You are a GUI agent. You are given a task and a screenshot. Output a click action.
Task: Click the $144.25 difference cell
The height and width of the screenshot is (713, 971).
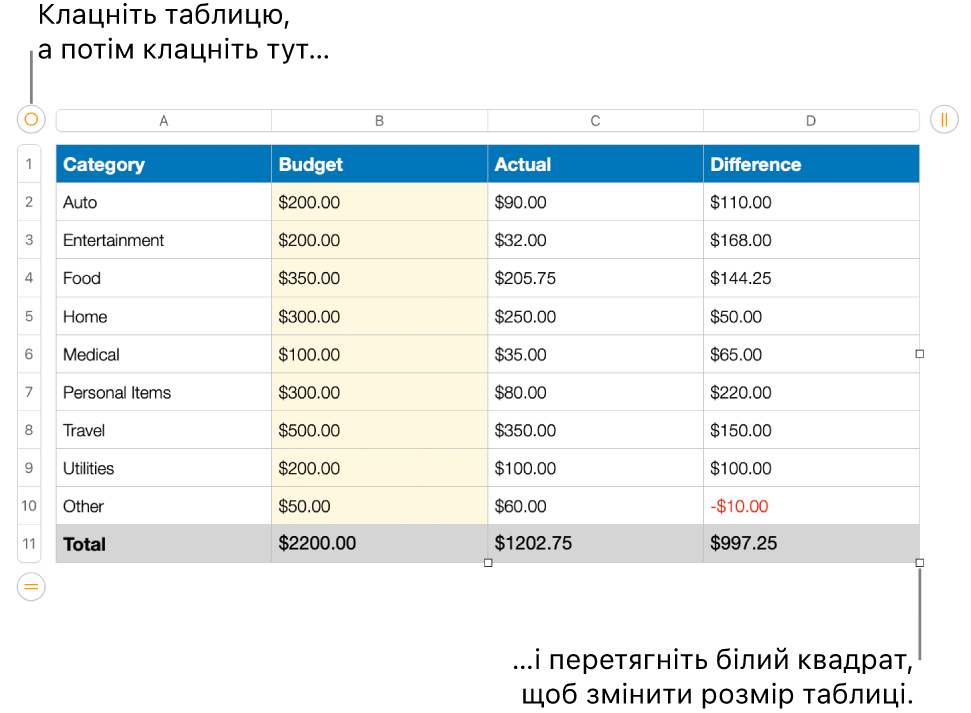coord(811,278)
